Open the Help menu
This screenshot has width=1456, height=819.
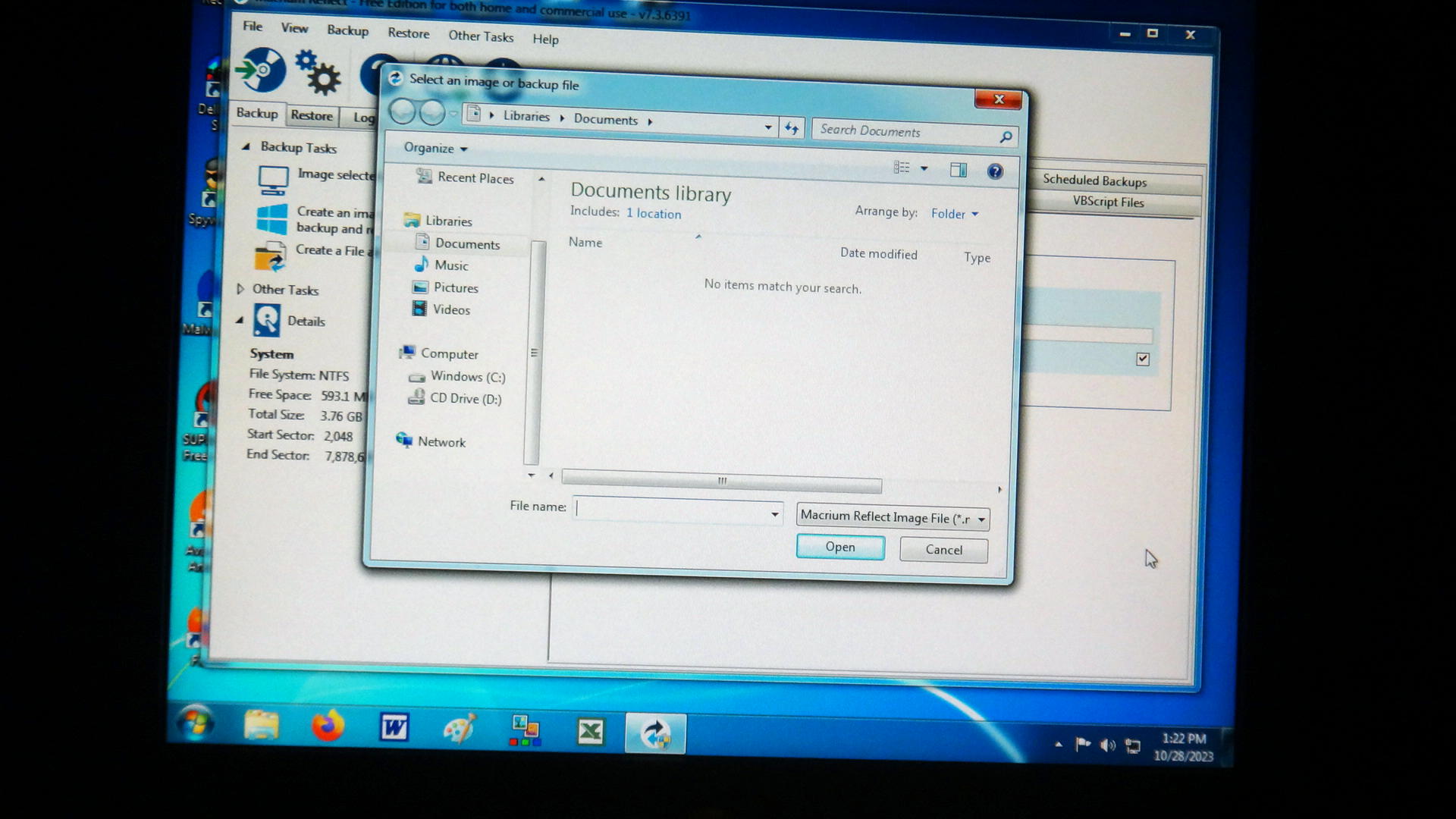[545, 39]
